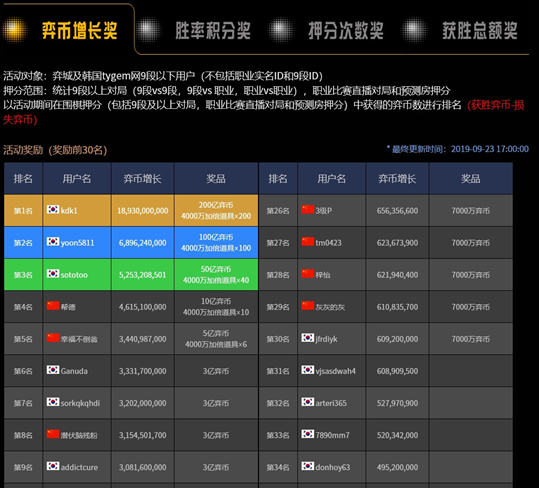This screenshot has height=488, width=539.
Task: Click the flag icon next to Ganuda
Action: coord(53,370)
